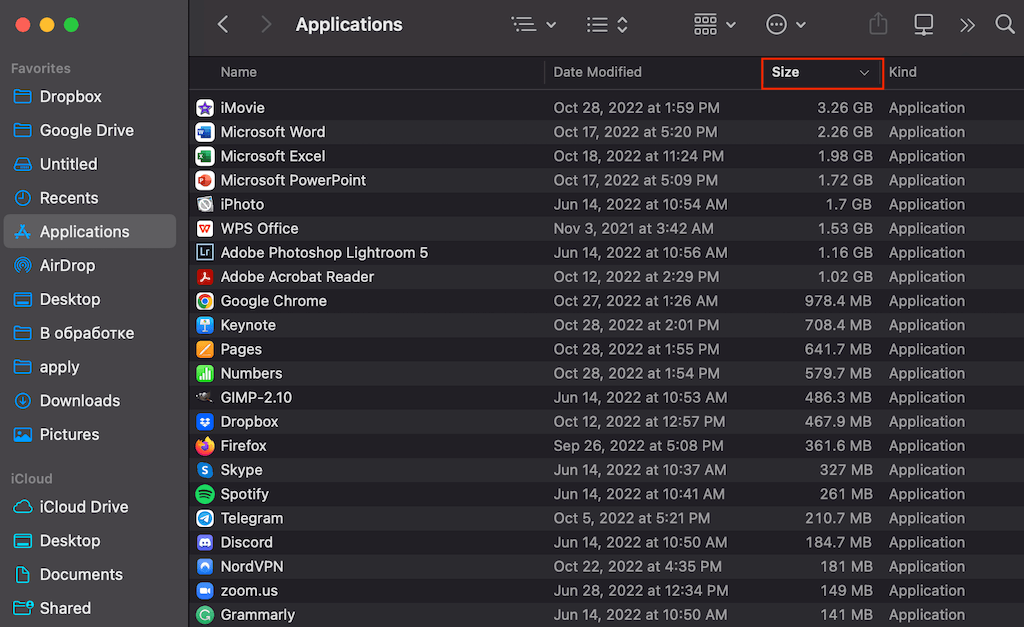Go back with the left chevron button
Viewport: 1024px width, 627px height.
(223, 25)
